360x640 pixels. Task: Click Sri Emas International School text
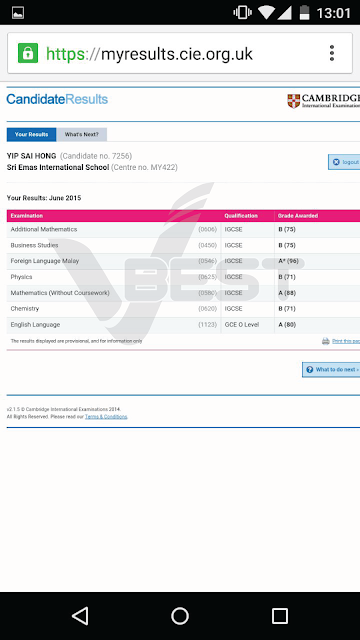tap(58, 167)
